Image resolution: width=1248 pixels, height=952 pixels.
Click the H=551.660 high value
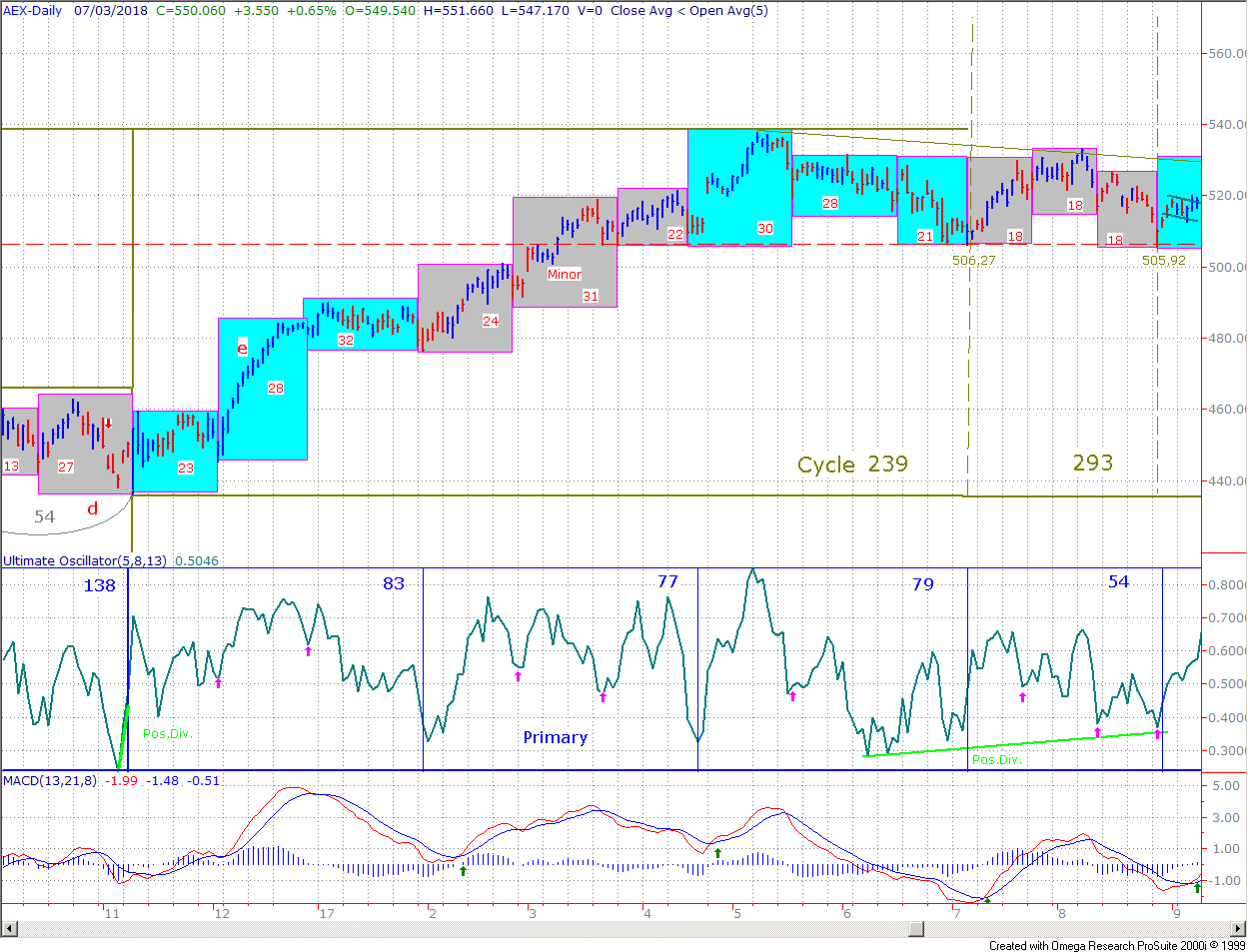point(459,11)
